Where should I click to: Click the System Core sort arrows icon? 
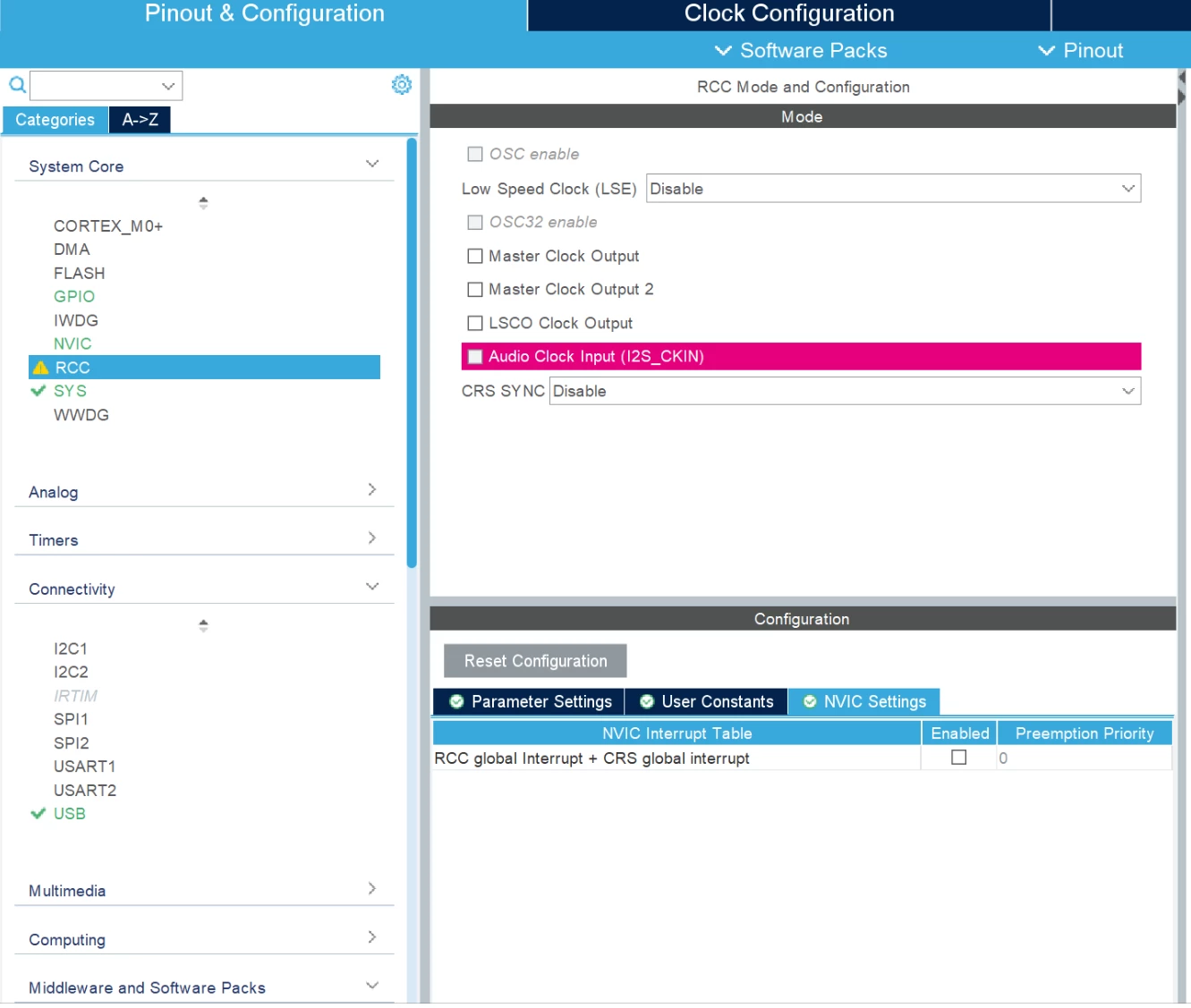click(x=203, y=203)
